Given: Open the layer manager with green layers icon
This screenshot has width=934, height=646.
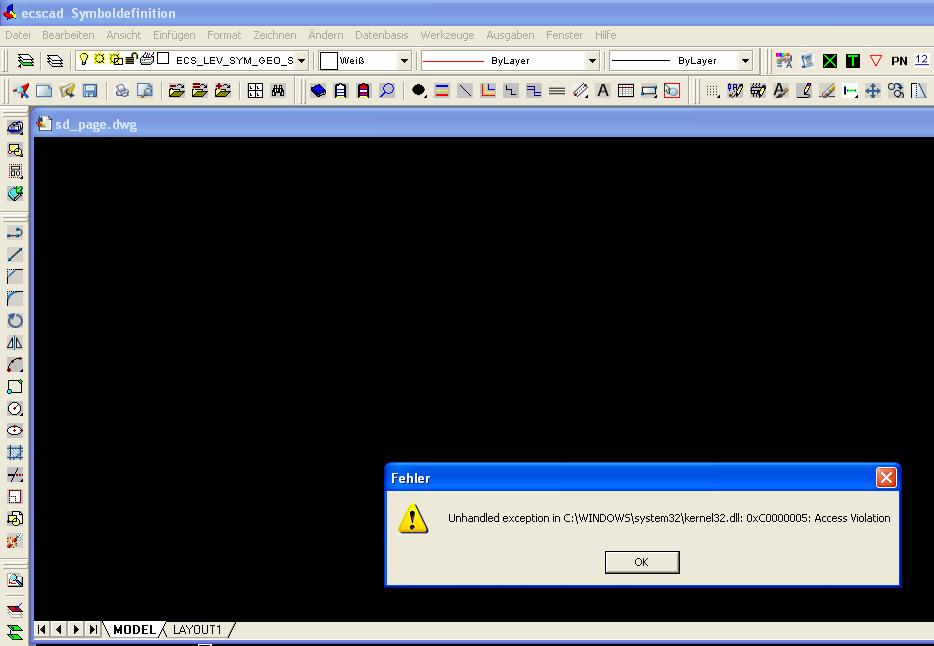Looking at the screenshot, I should click(26, 61).
